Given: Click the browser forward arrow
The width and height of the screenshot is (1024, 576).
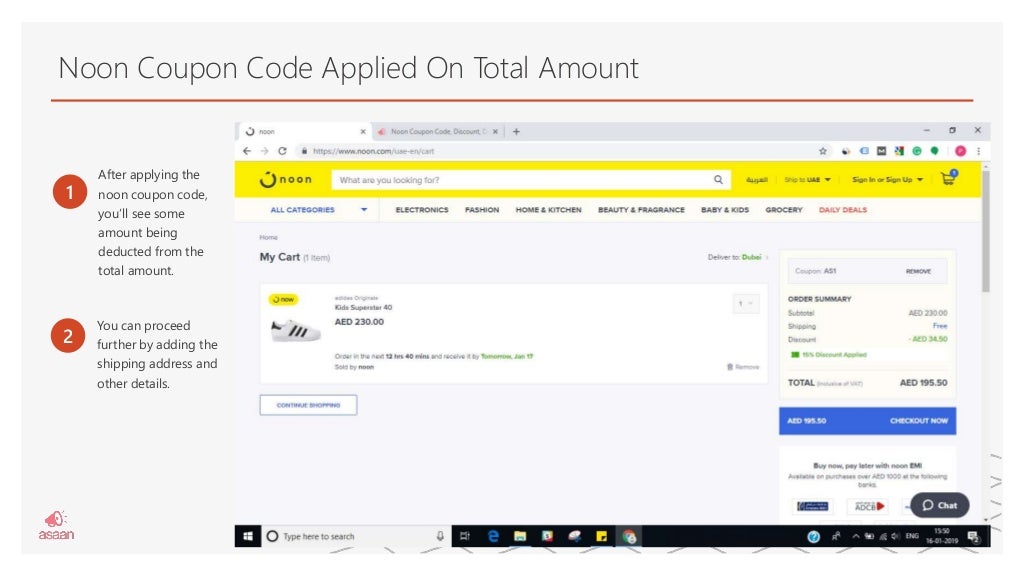Looking at the screenshot, I should pyautogui.click(x=264, y=151).
